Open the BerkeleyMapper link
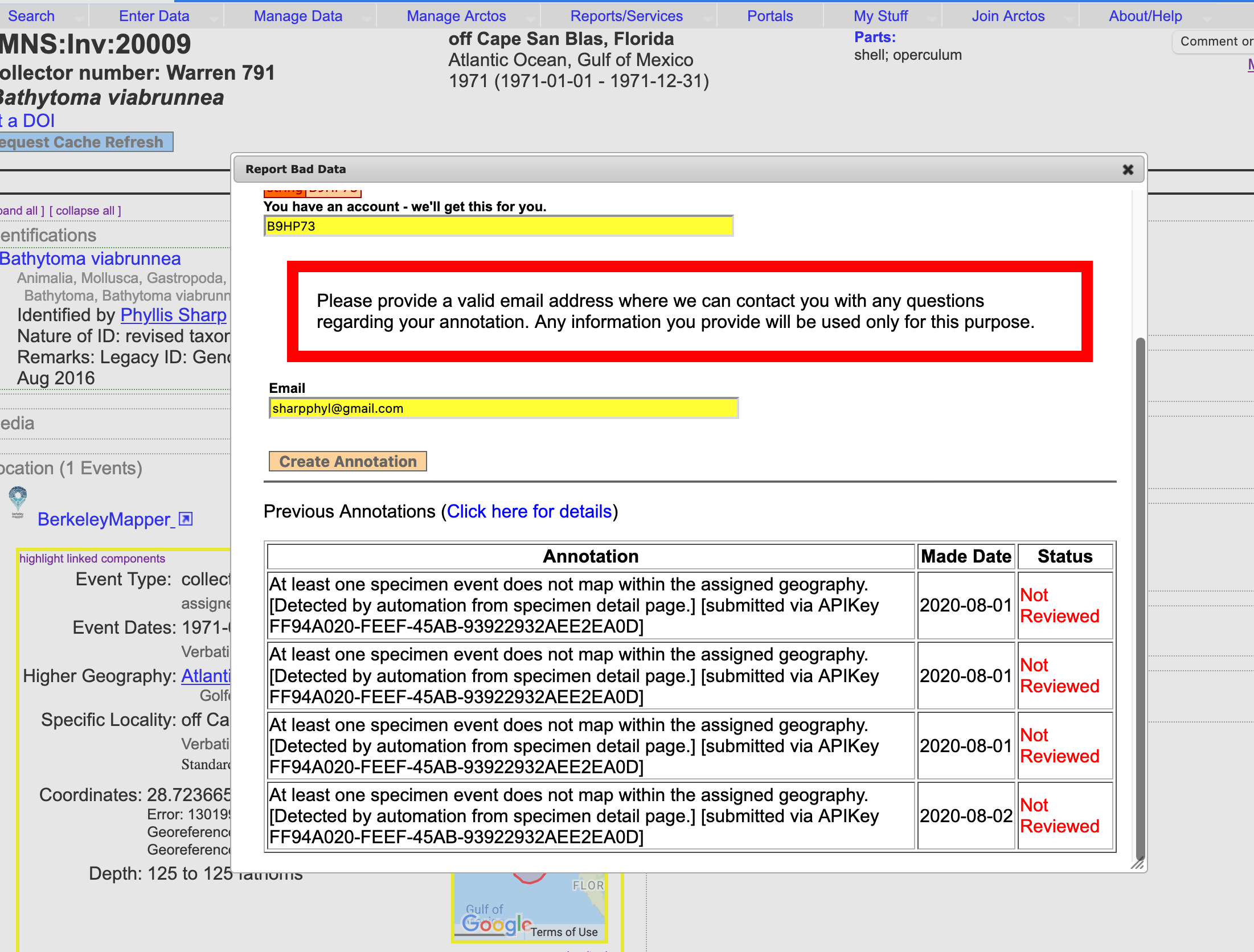This screenshot has width=1254, height=952. [x=104, y=519]
